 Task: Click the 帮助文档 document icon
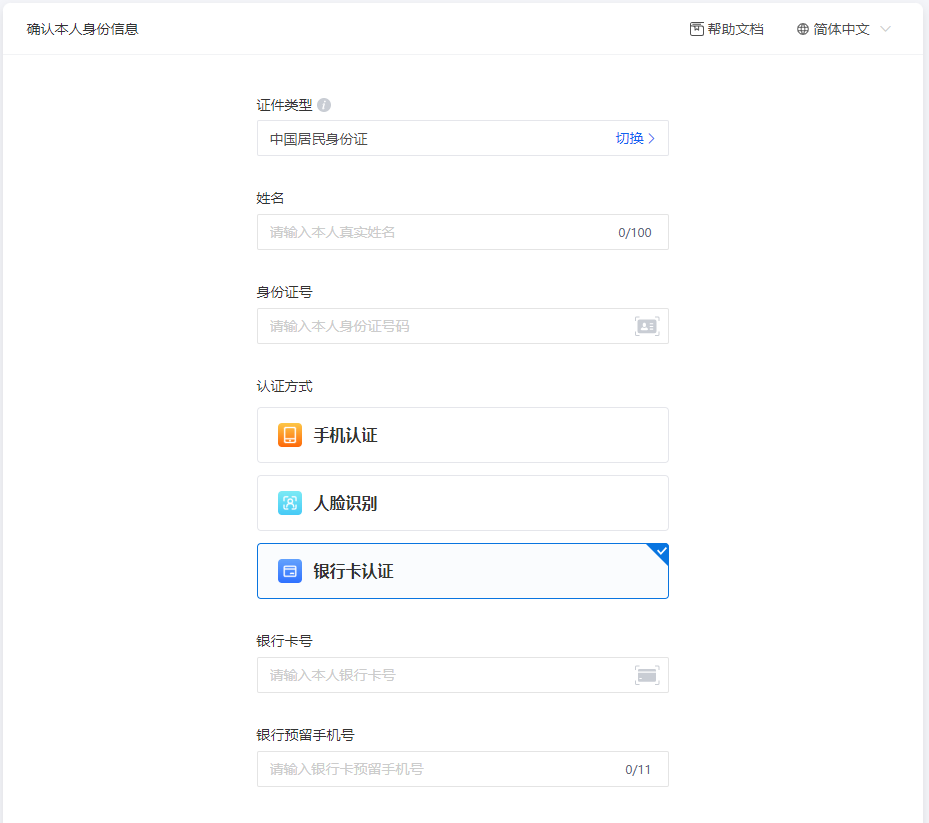[697, 29]
